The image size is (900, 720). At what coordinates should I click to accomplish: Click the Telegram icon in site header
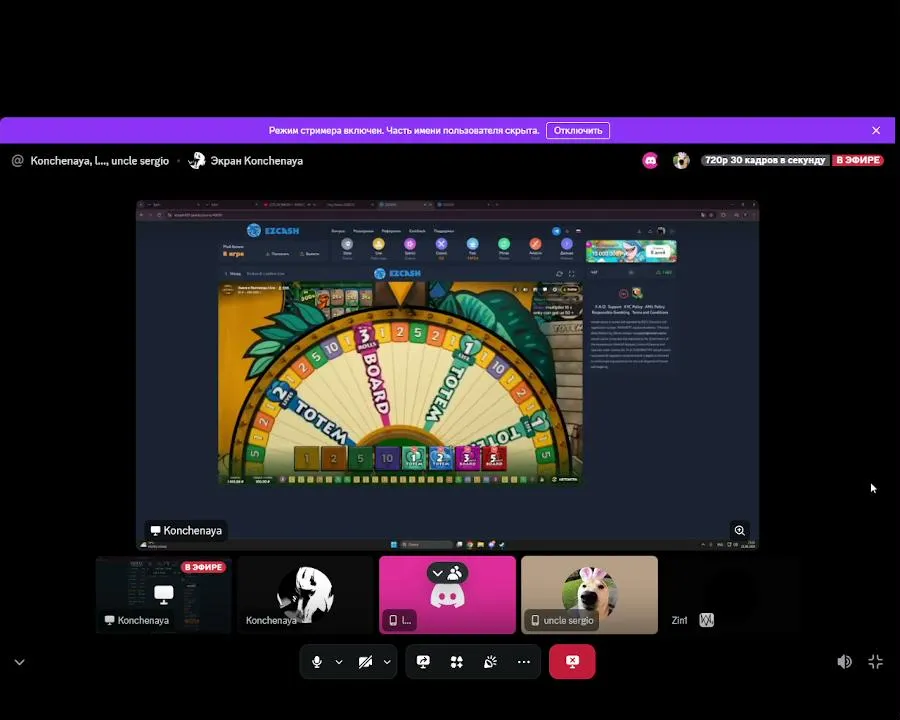[556, 231]
